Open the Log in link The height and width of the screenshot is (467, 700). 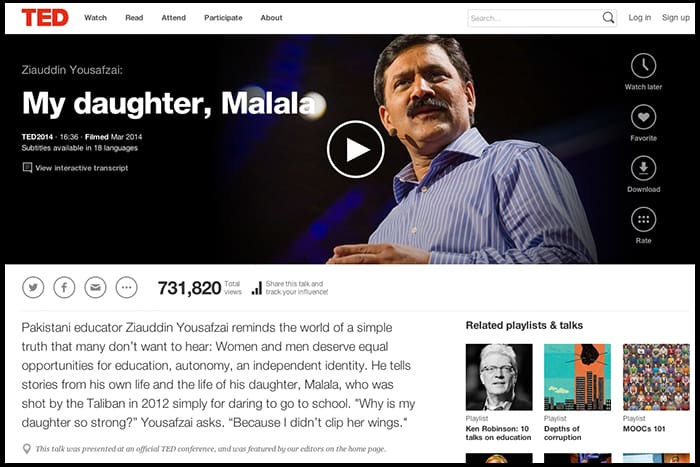click(640, 18)
